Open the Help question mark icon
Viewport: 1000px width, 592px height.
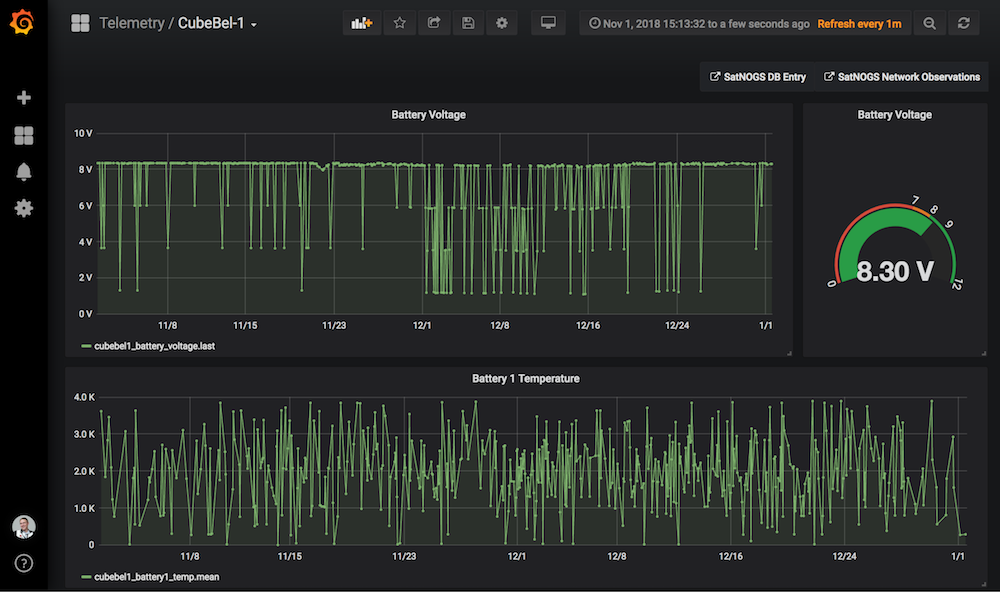point(24,563)
